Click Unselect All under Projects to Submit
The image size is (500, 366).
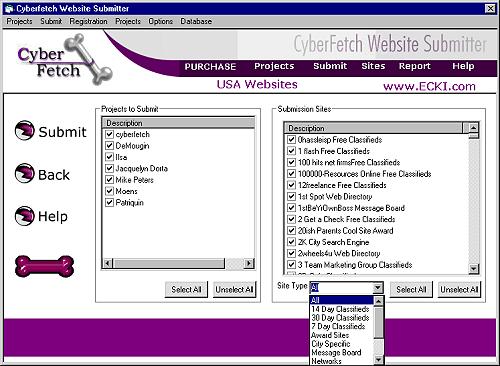[234, 289]
